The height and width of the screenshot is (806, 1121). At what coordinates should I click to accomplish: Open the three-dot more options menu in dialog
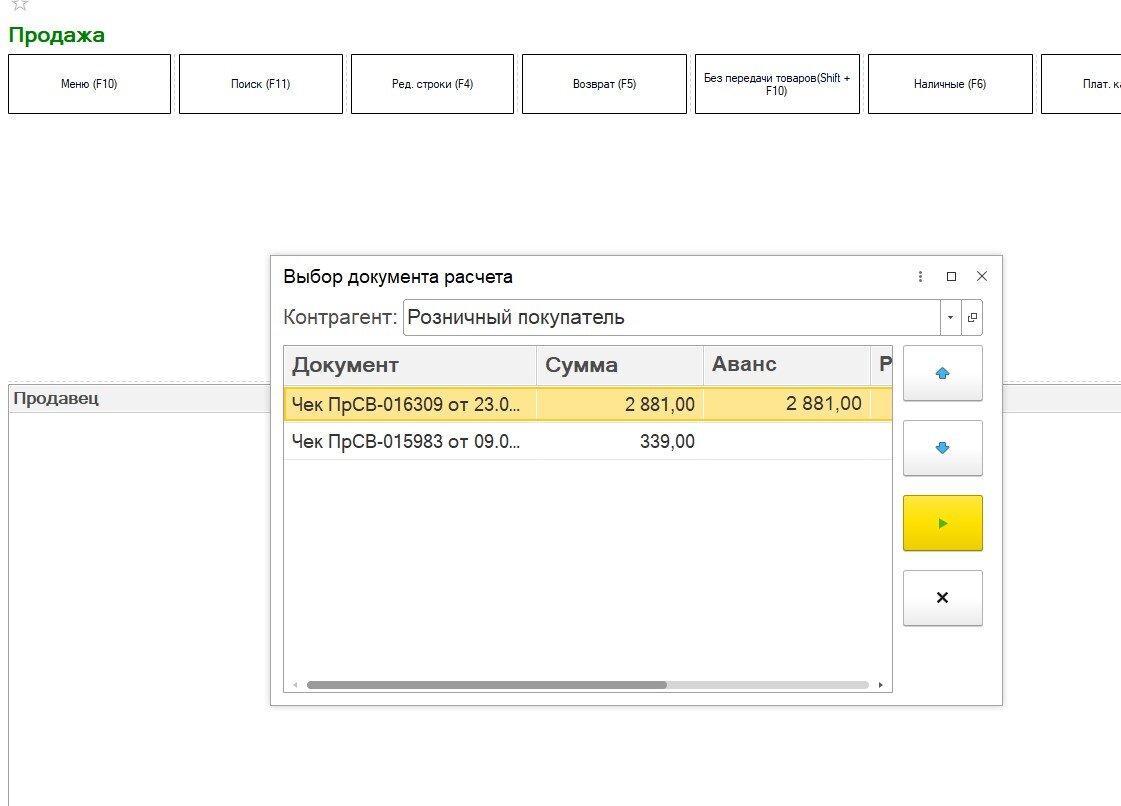coord(920,276)
